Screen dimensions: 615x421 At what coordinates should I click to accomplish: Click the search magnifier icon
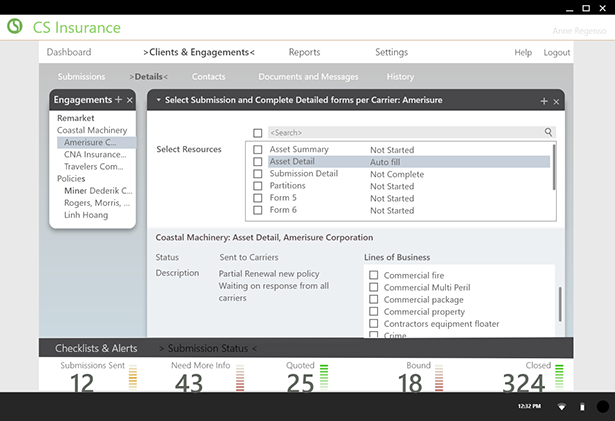(548, 132)
